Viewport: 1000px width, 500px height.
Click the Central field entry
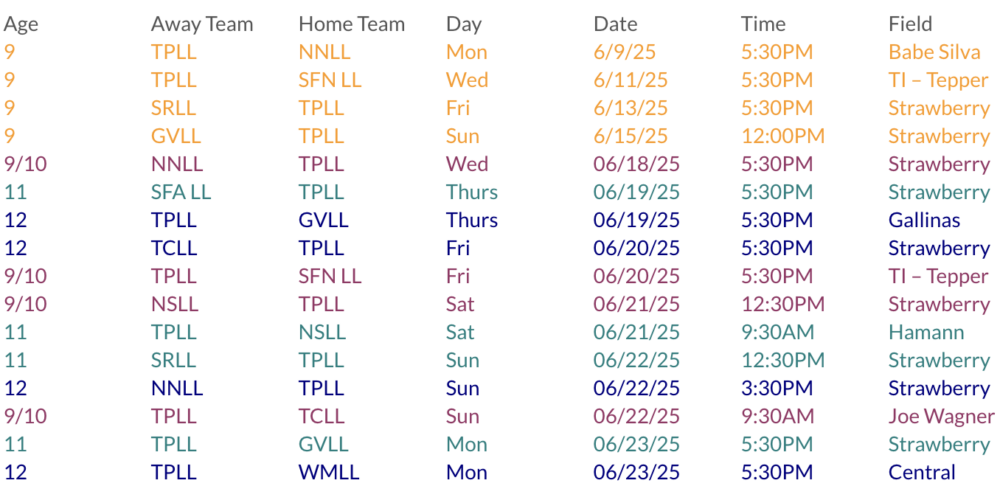point(922,473)
